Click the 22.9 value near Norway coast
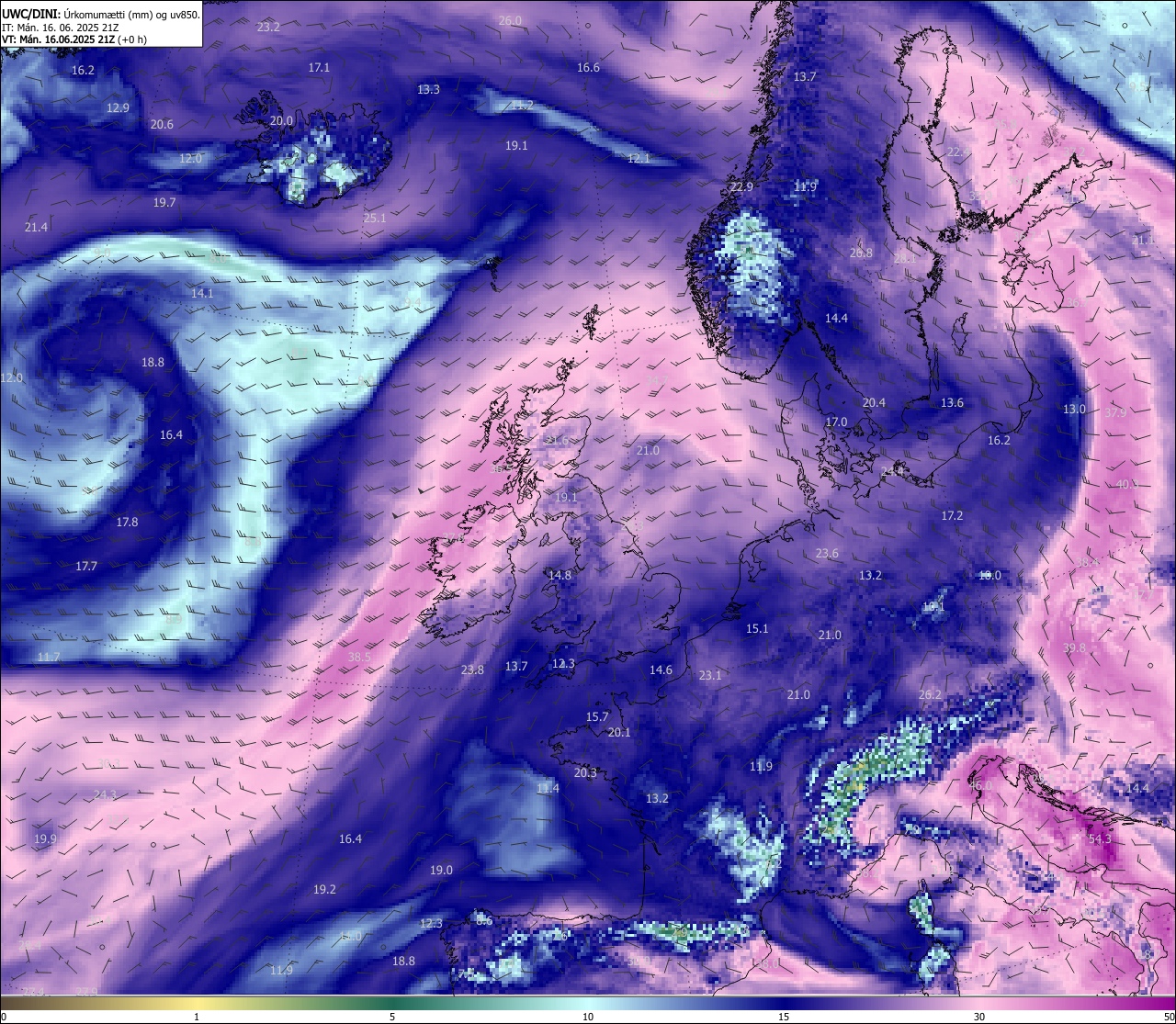The height and width of the screenshot is (1024, 1176). pyautogui.click(x=741, y=186)
